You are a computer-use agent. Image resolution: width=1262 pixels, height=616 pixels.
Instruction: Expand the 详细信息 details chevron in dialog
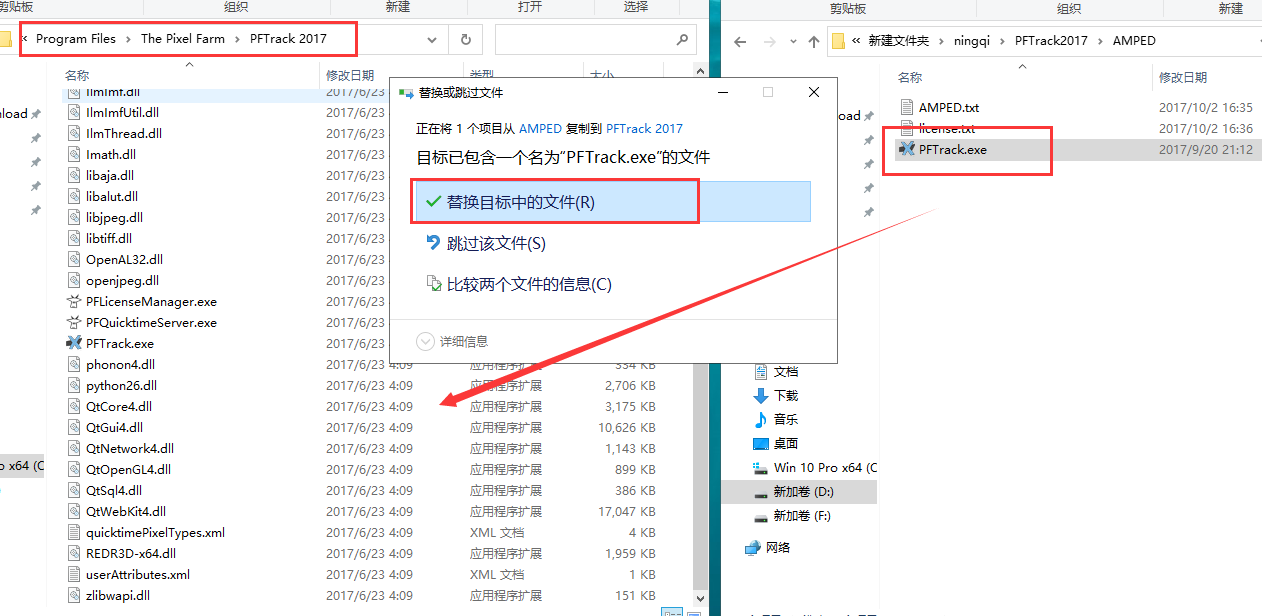[425, 341]
